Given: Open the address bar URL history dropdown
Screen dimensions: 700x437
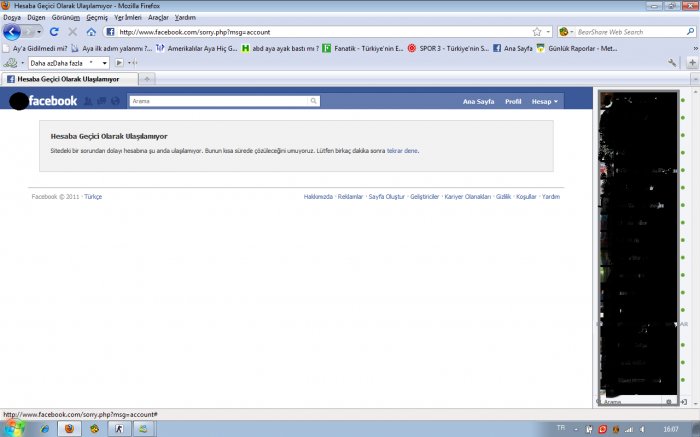Looking at the screenshot, I should pyautogui.click(x=548, y=32).
